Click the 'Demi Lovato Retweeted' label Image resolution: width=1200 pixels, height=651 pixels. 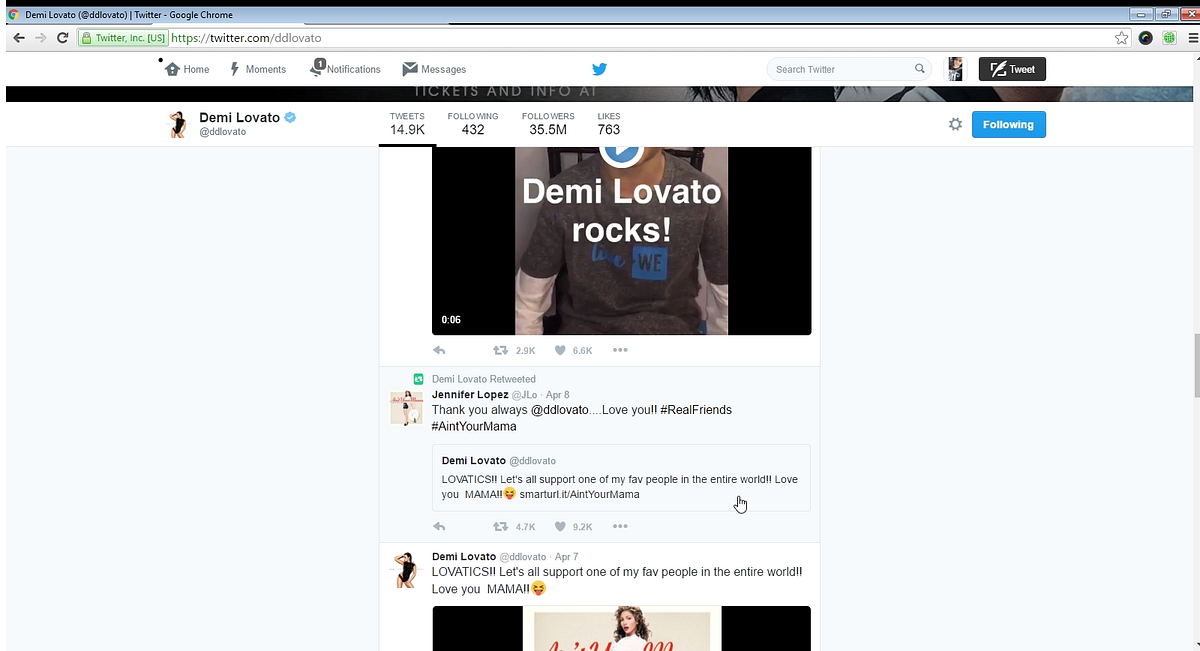click(484, 379)
